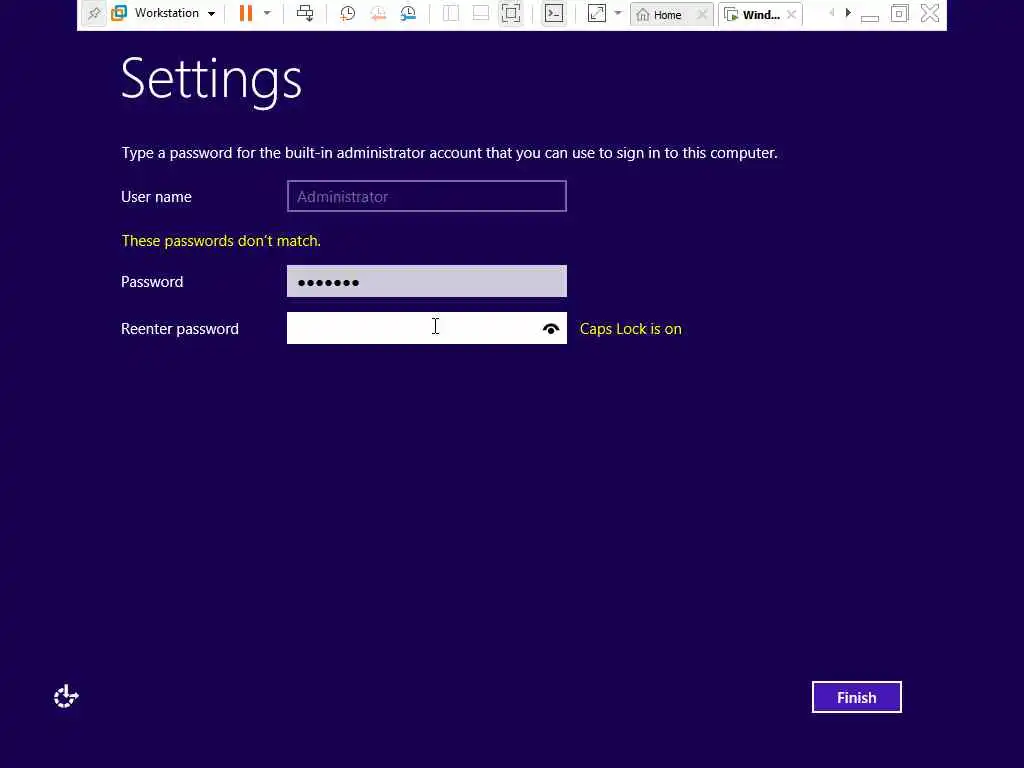Expand the stretch display dropdown arrow
This screenshot has width=1024, height=768.
coord(618,13)
